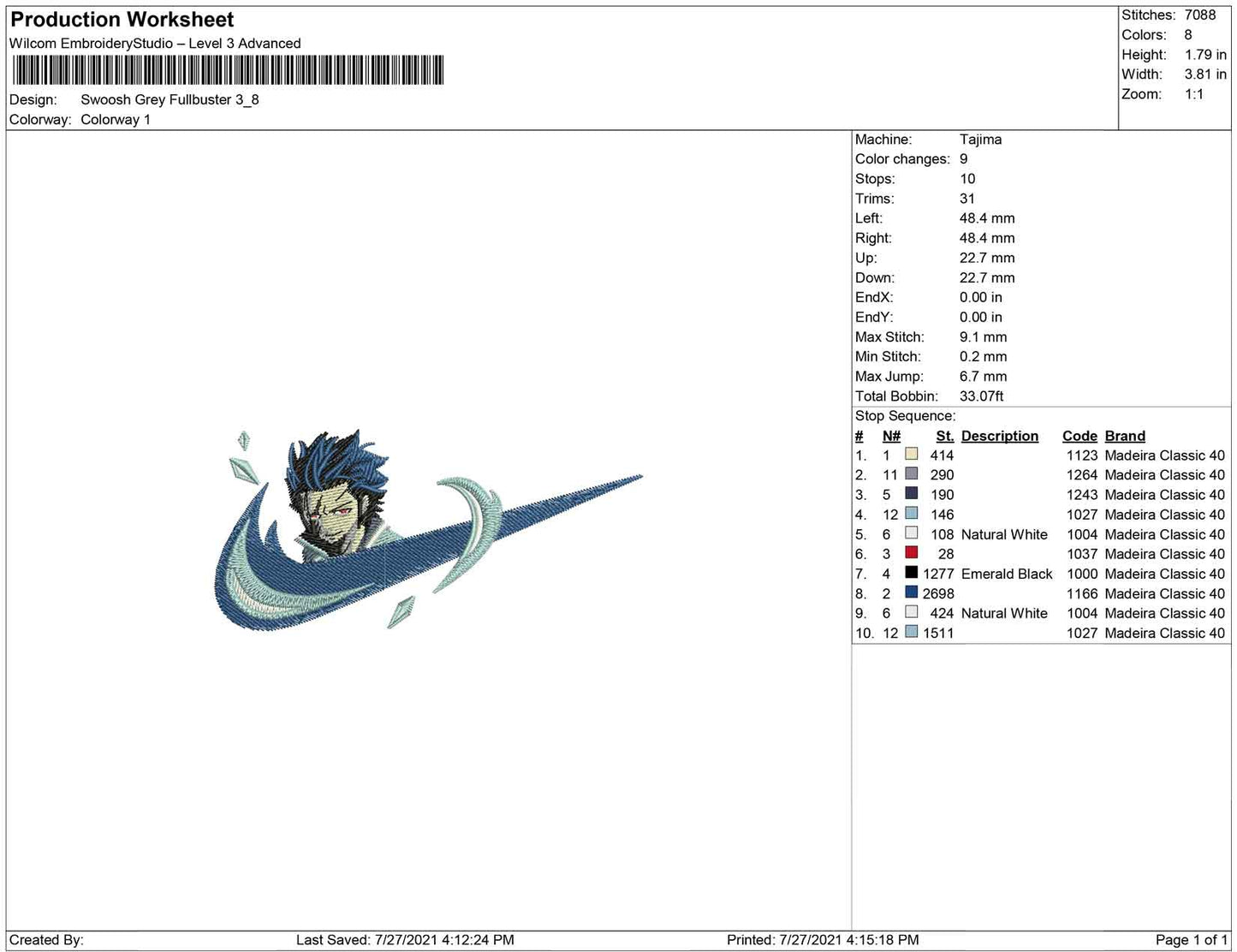Select the light blue swatch in stop 4
Image resolution: width=1237 pixels, height=952 pixels.
click(x=912, y=514)
